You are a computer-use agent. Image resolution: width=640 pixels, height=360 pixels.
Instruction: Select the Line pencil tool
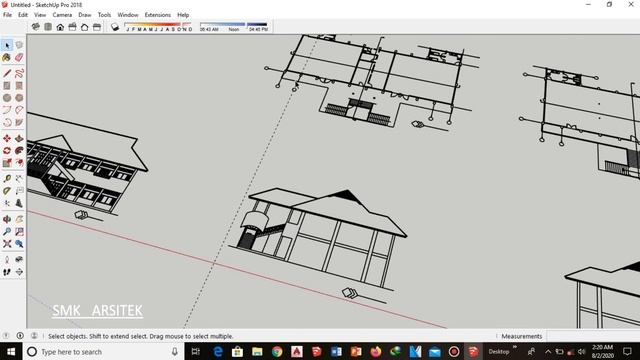[x=7, y=73]
